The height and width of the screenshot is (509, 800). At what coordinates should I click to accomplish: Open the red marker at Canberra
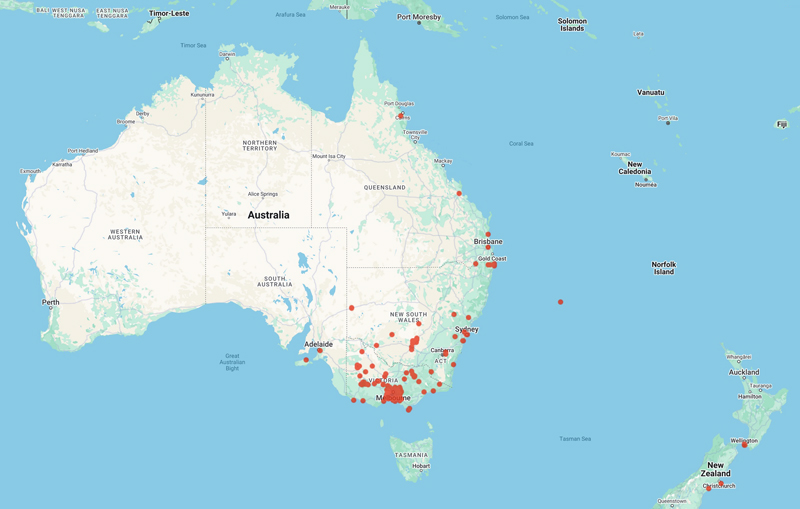(x=445, y=353)
